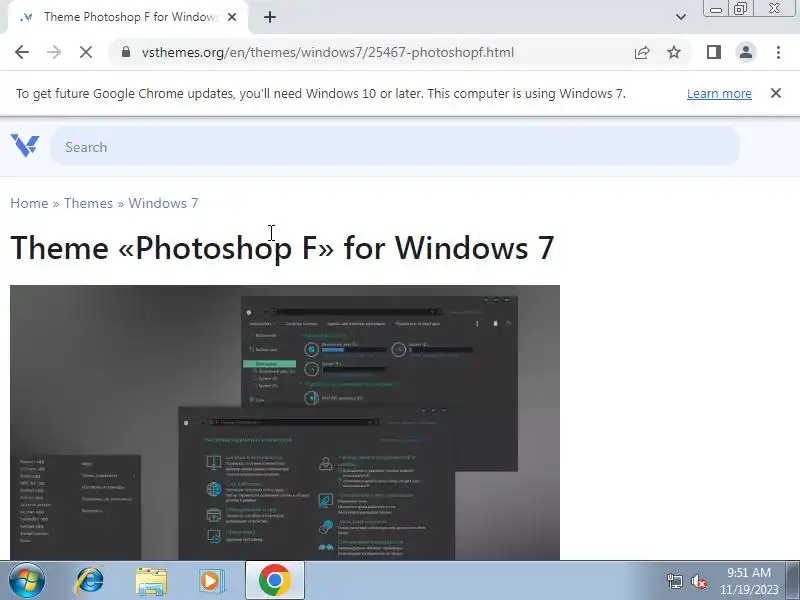Click the address bar URL
The width and height of the screenshot is (800, 600).
pyautogui.click(x=328, y=53)
